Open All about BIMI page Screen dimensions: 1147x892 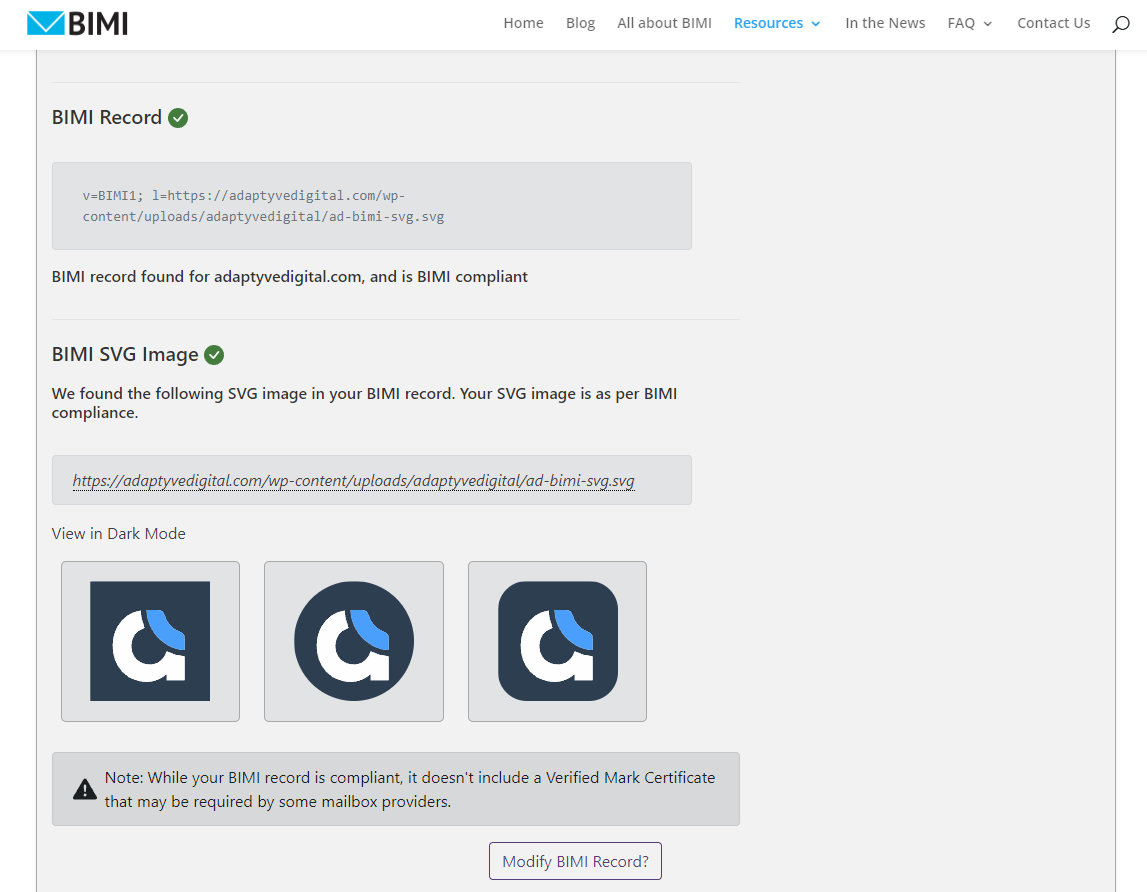pos(664,23)
